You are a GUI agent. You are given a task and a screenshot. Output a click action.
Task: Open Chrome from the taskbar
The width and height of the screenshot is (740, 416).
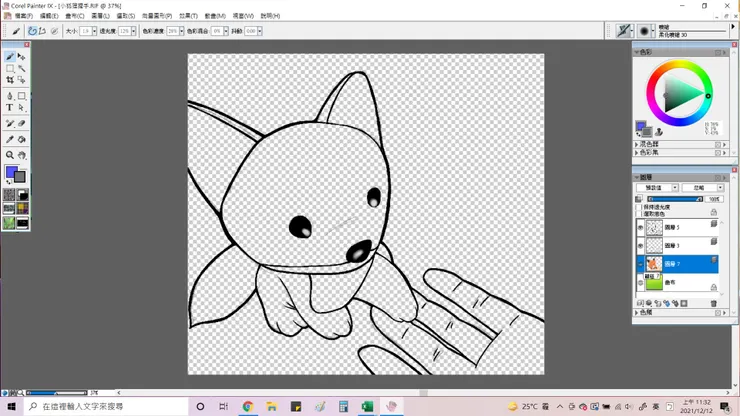[248, 406]
